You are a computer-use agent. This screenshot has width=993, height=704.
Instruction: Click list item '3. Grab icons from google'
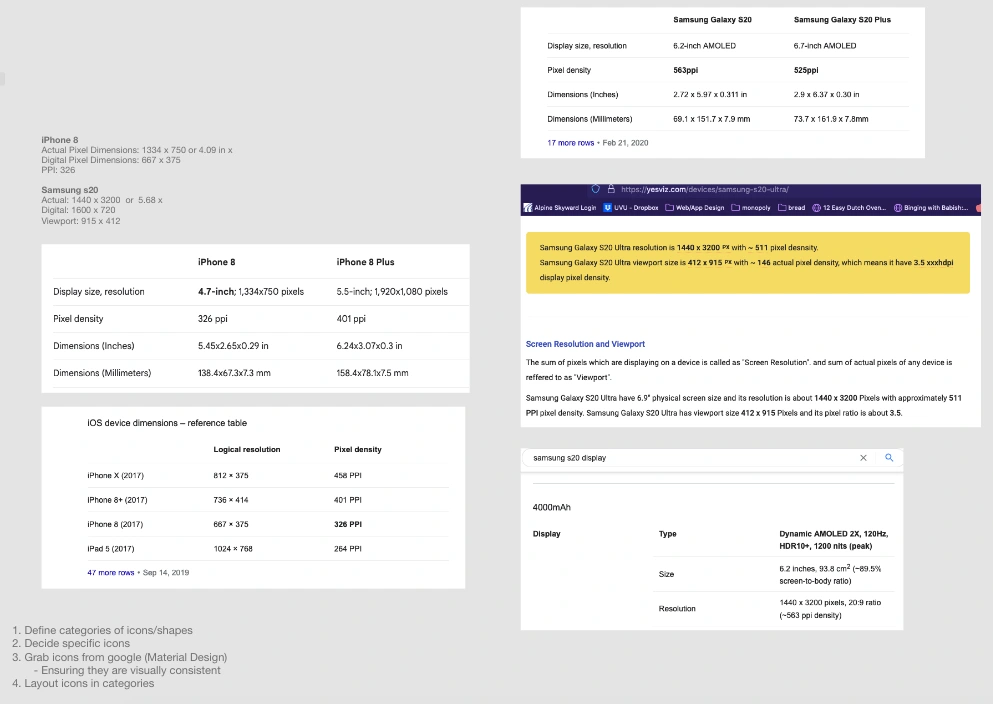[x=119, y=657]
